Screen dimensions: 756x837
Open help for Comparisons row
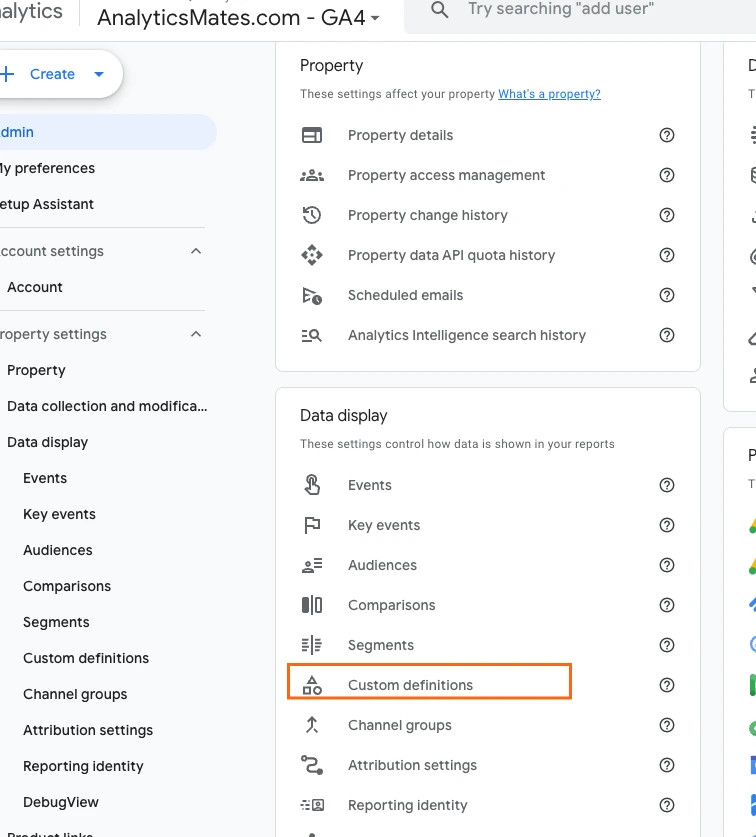(x=667, y=605)
